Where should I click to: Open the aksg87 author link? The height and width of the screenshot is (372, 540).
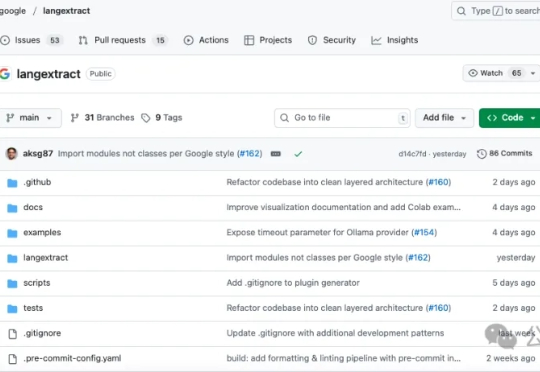tap(38, 154)
